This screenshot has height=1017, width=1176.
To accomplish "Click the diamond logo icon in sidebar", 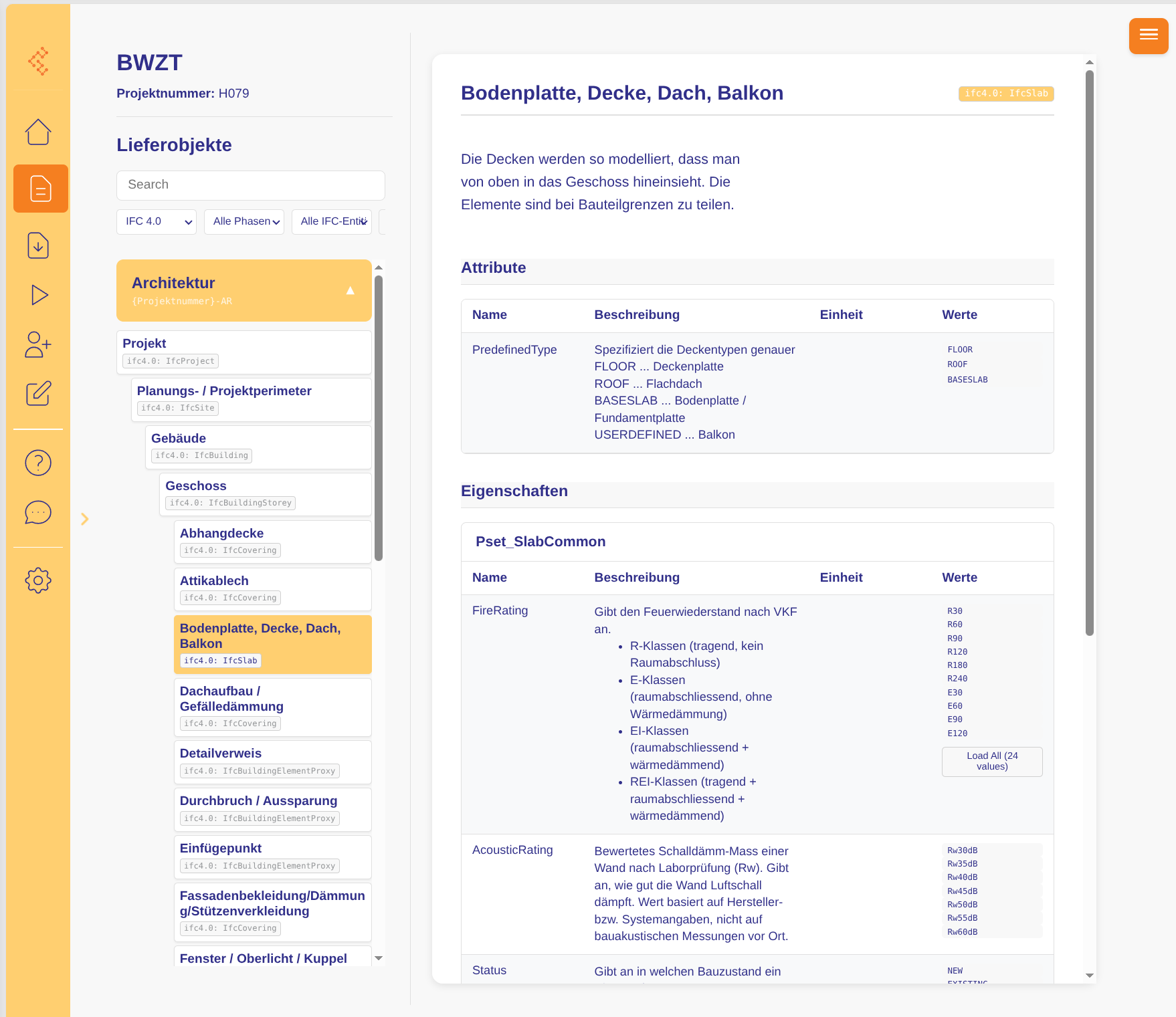I will tap(39, 61).
